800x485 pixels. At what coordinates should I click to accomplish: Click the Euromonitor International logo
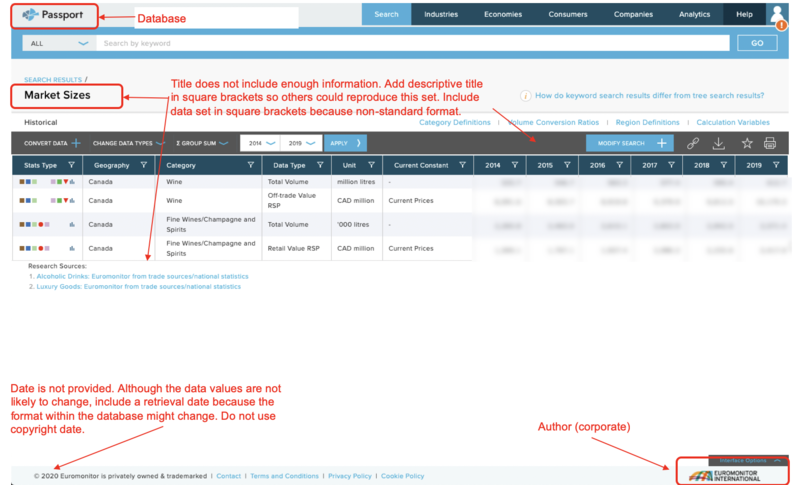tap(724, 475)
